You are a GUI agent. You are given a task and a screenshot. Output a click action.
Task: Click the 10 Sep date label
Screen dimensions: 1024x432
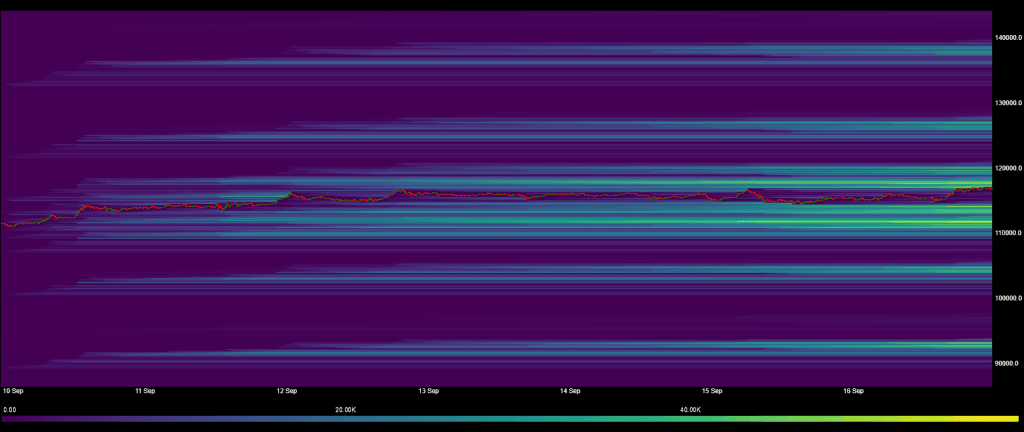[13, 391]
